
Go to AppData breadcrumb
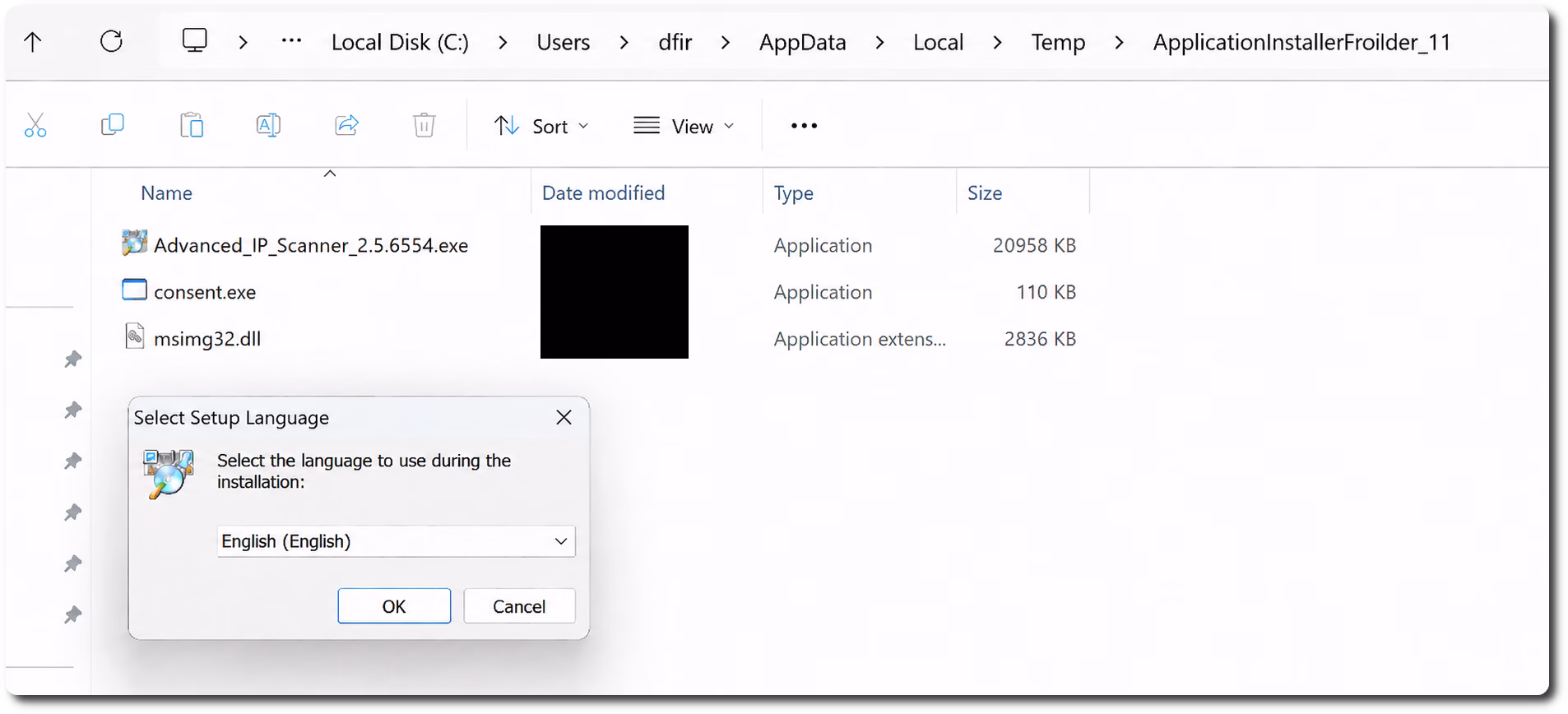pyautogui.click(x=802, y=42)
